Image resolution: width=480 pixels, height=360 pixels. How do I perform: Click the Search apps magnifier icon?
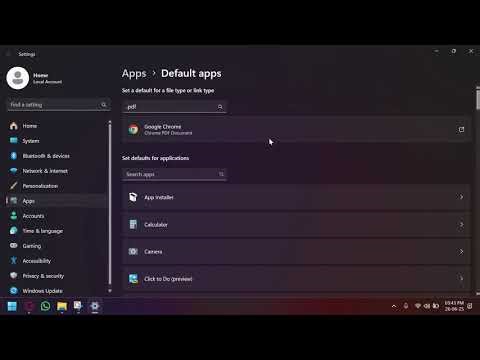221,174
